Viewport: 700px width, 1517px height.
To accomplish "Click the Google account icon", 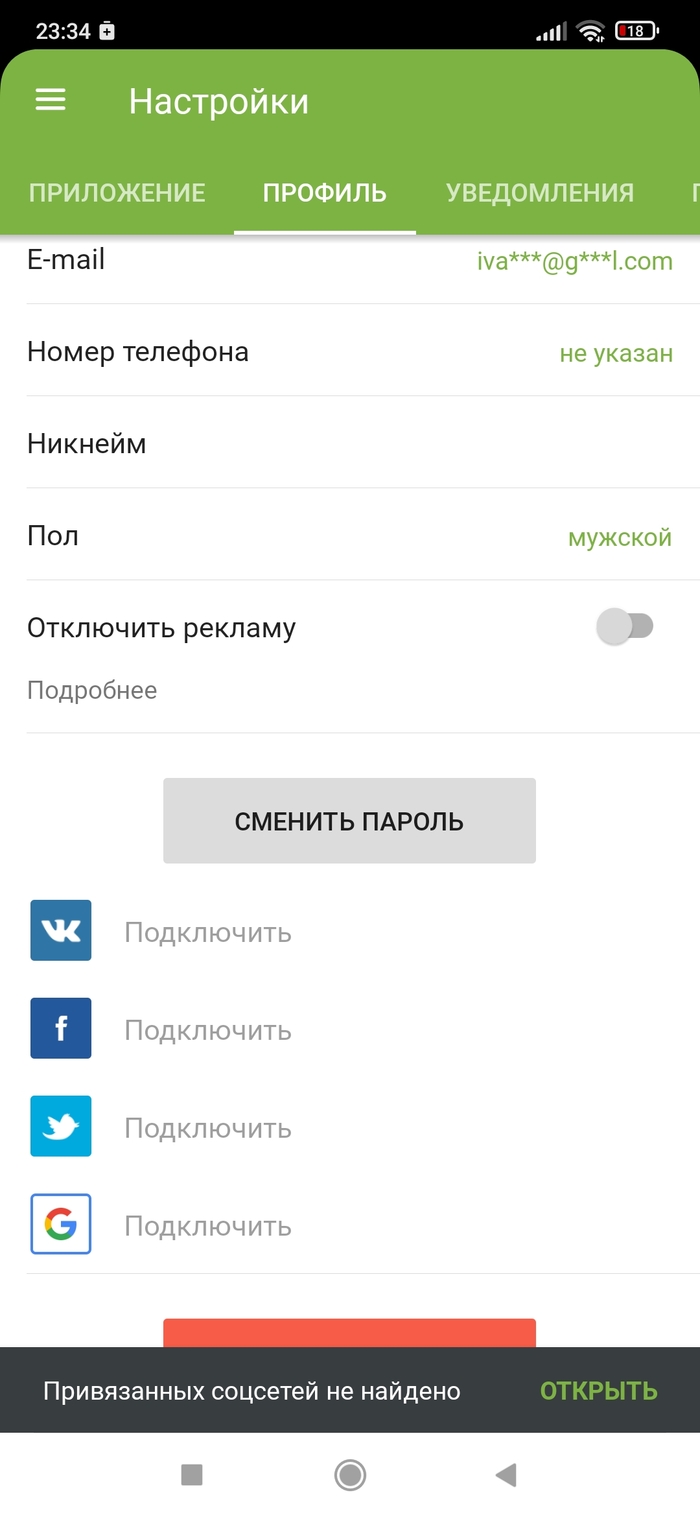I will tap(60, 1224).
